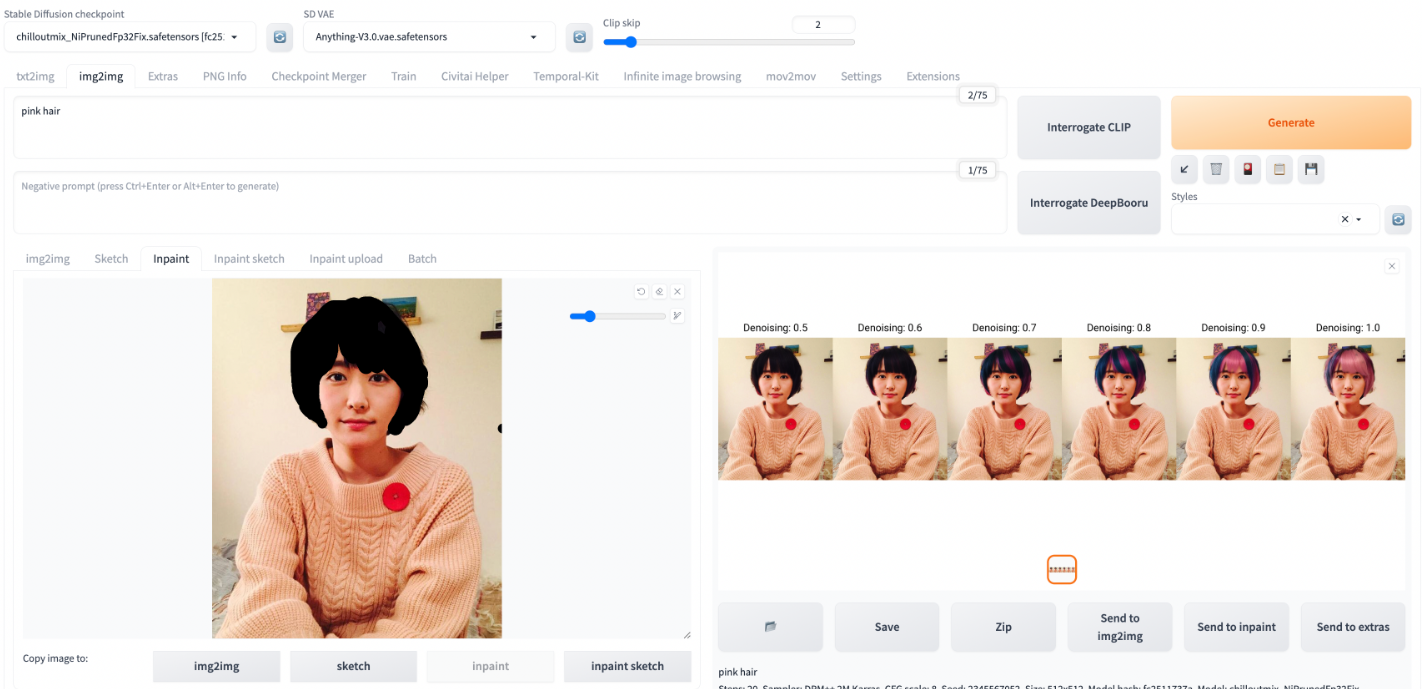Select the Sketch sub-tab
The height and width of the screenshot is (689, 1422).
(111, 258)
